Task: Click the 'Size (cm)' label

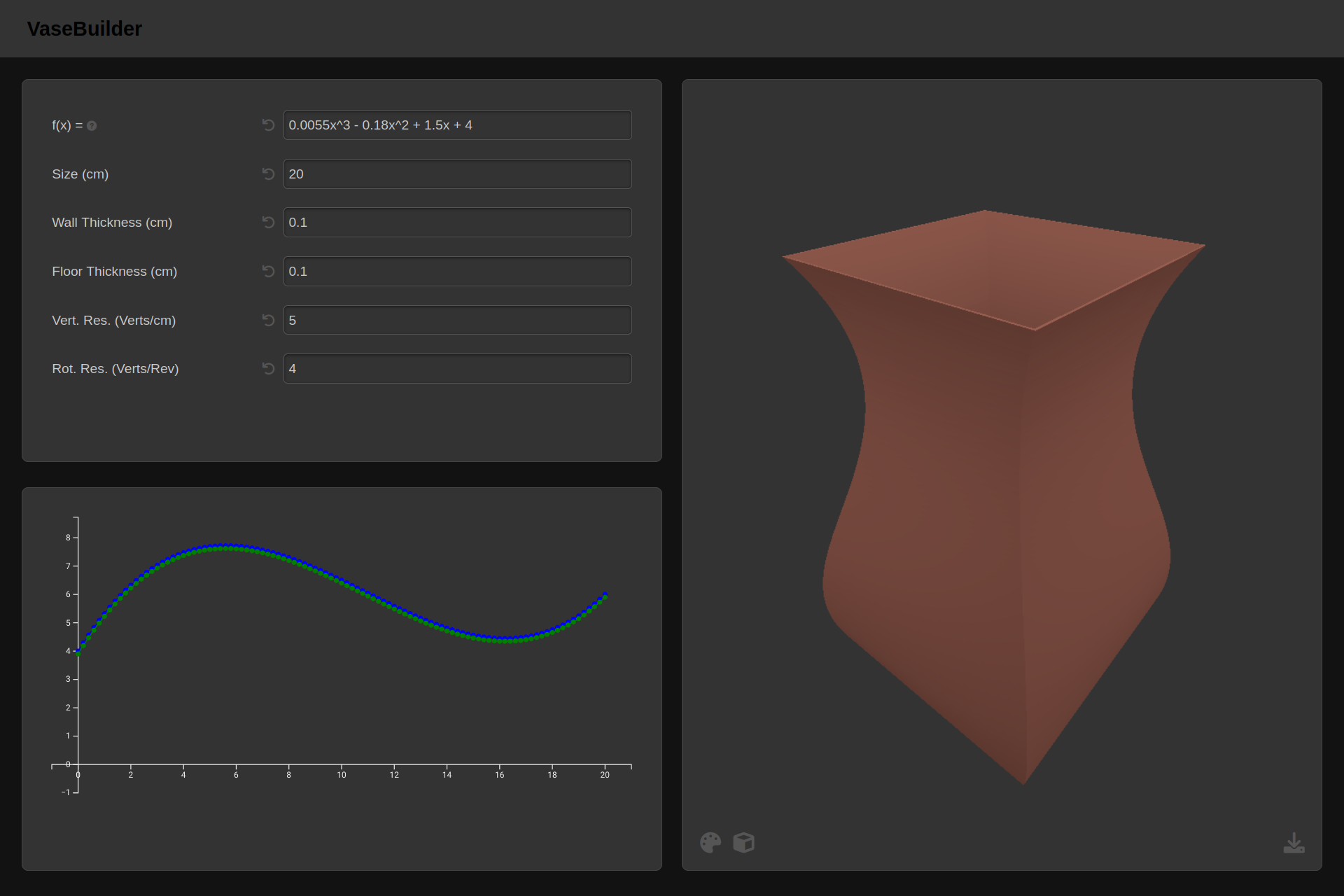Action: click(x=80, y=174)
